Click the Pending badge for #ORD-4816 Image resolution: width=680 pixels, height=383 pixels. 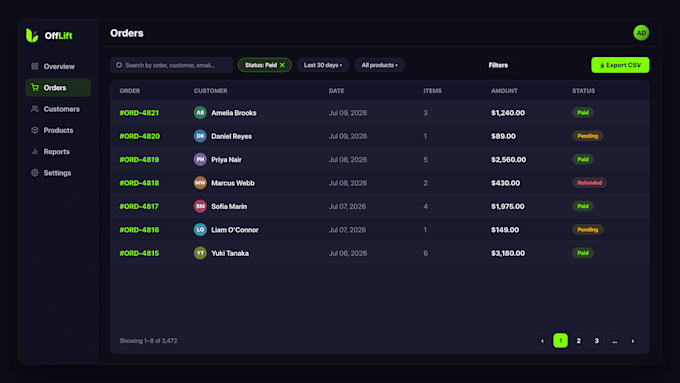pyautogui.click(x=588, y=230)
